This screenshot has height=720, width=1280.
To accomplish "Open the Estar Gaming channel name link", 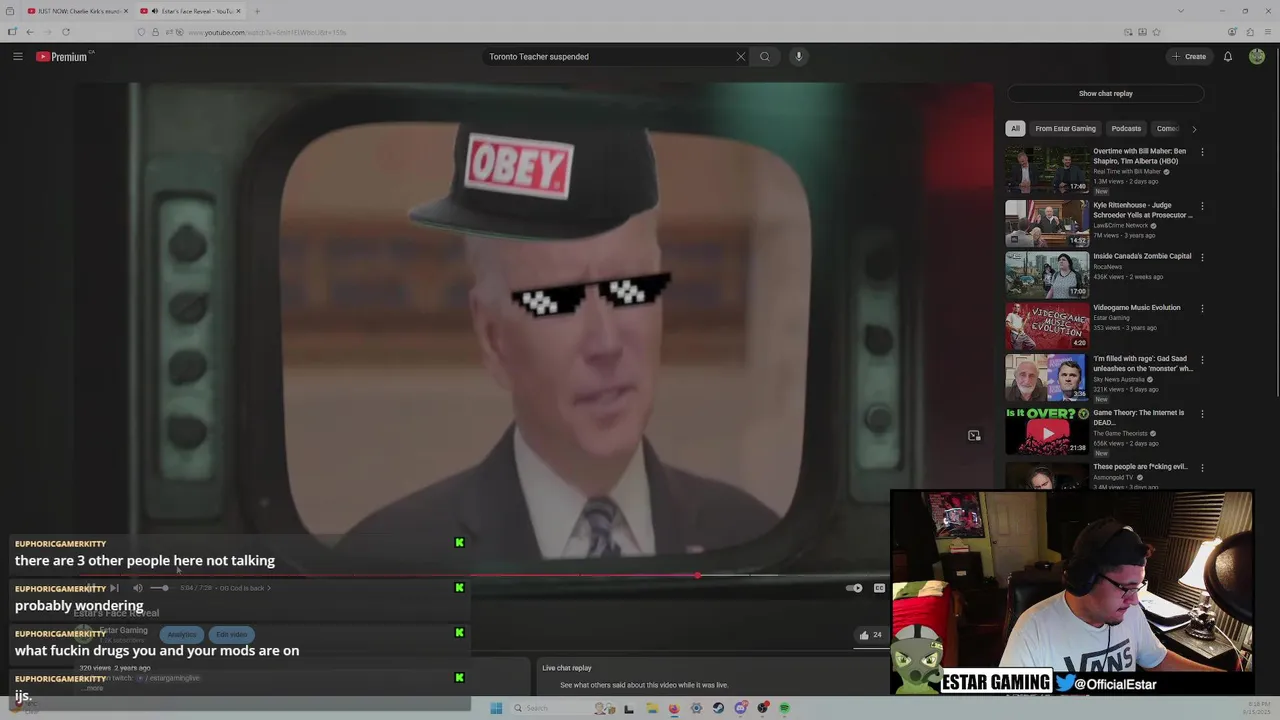I will (123, 630).
